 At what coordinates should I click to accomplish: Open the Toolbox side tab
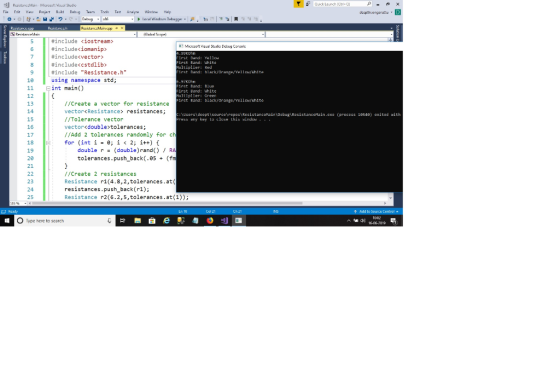(5, 57)
